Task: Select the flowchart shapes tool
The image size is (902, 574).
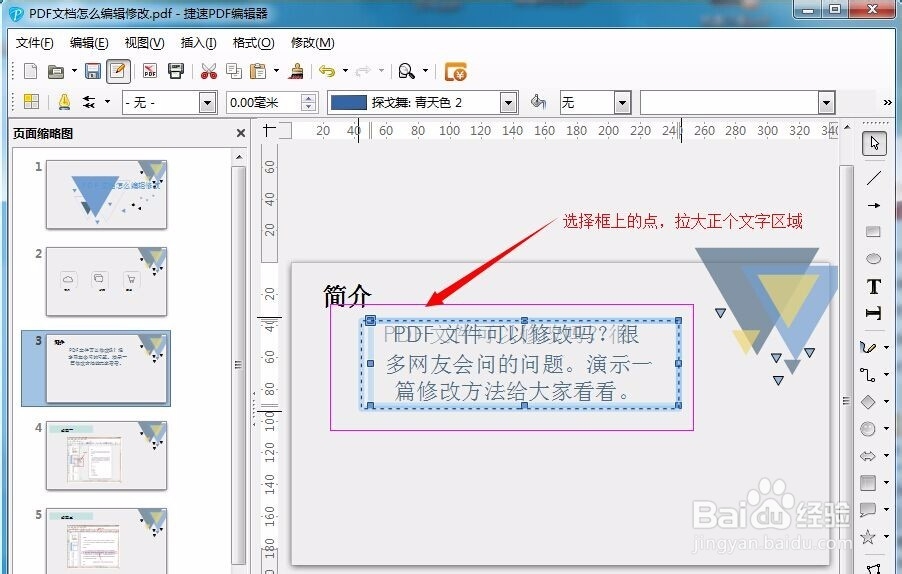Action: 869,483
